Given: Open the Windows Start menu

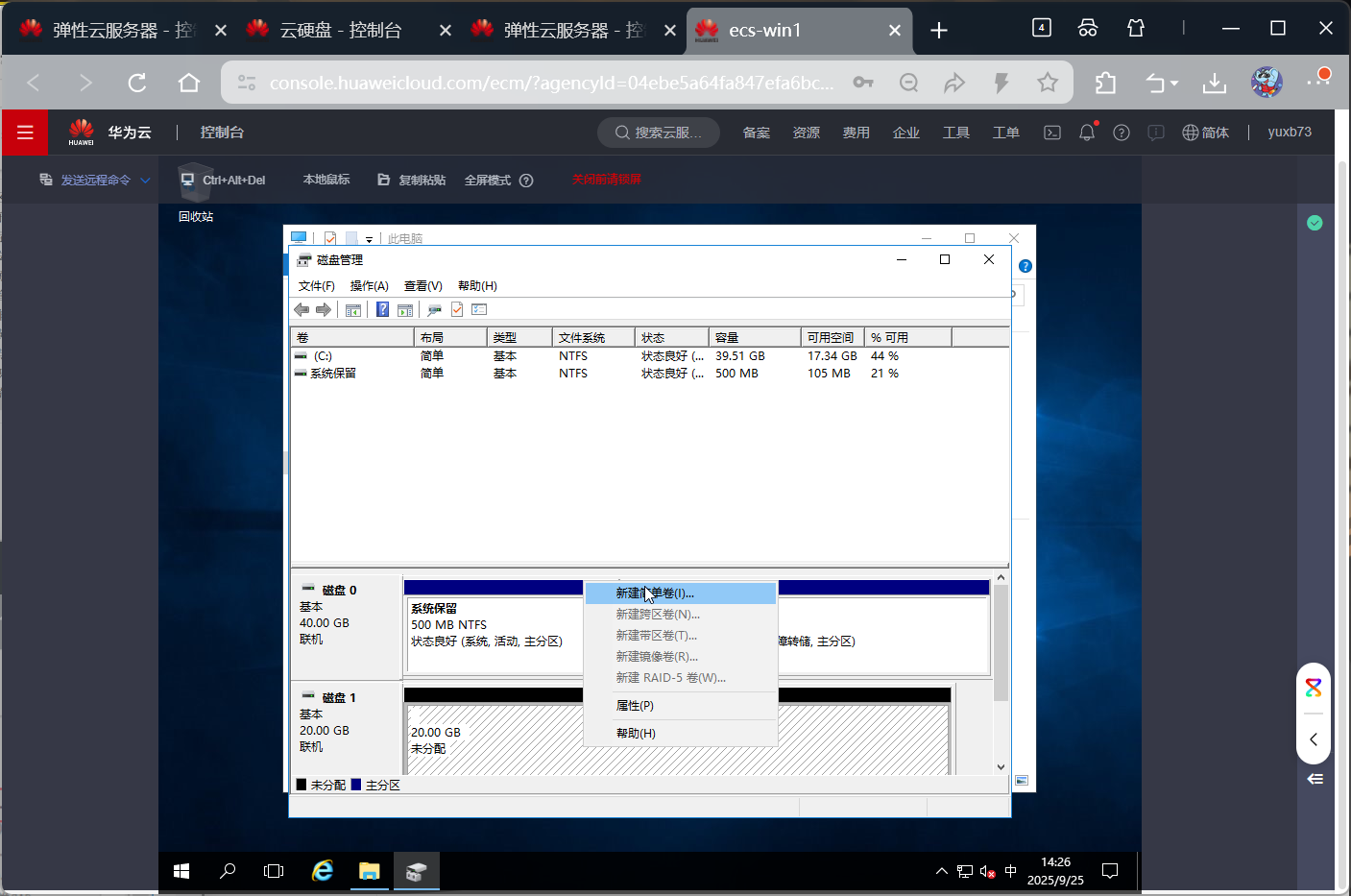Looking at the screenshot, I should tap(181, 871).
